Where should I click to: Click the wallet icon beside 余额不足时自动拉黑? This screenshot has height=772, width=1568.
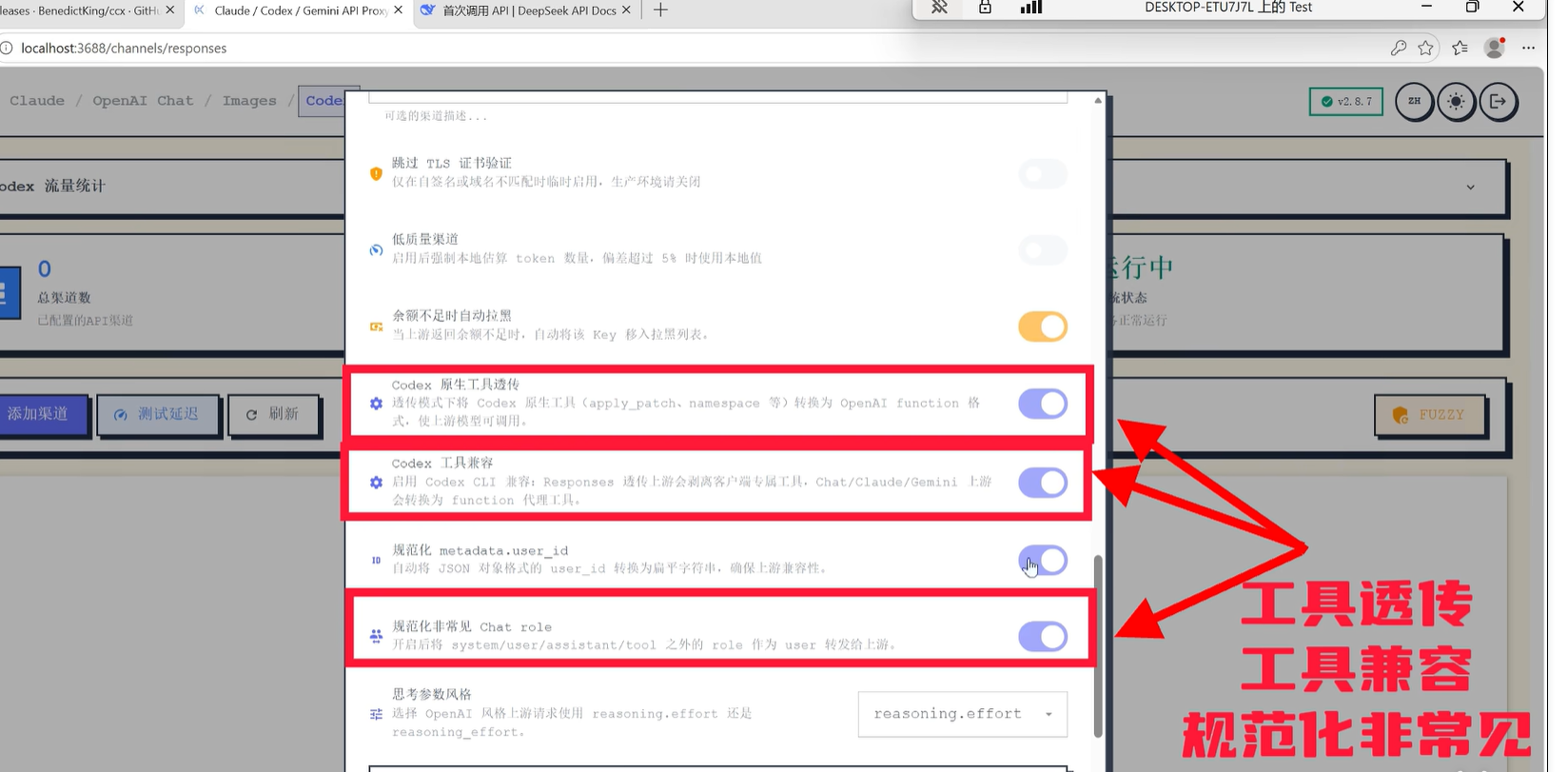pos(376,327)
